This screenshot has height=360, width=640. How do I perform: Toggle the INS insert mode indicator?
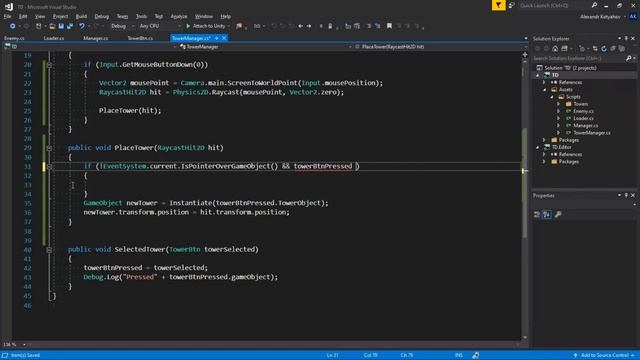point(459,355)
